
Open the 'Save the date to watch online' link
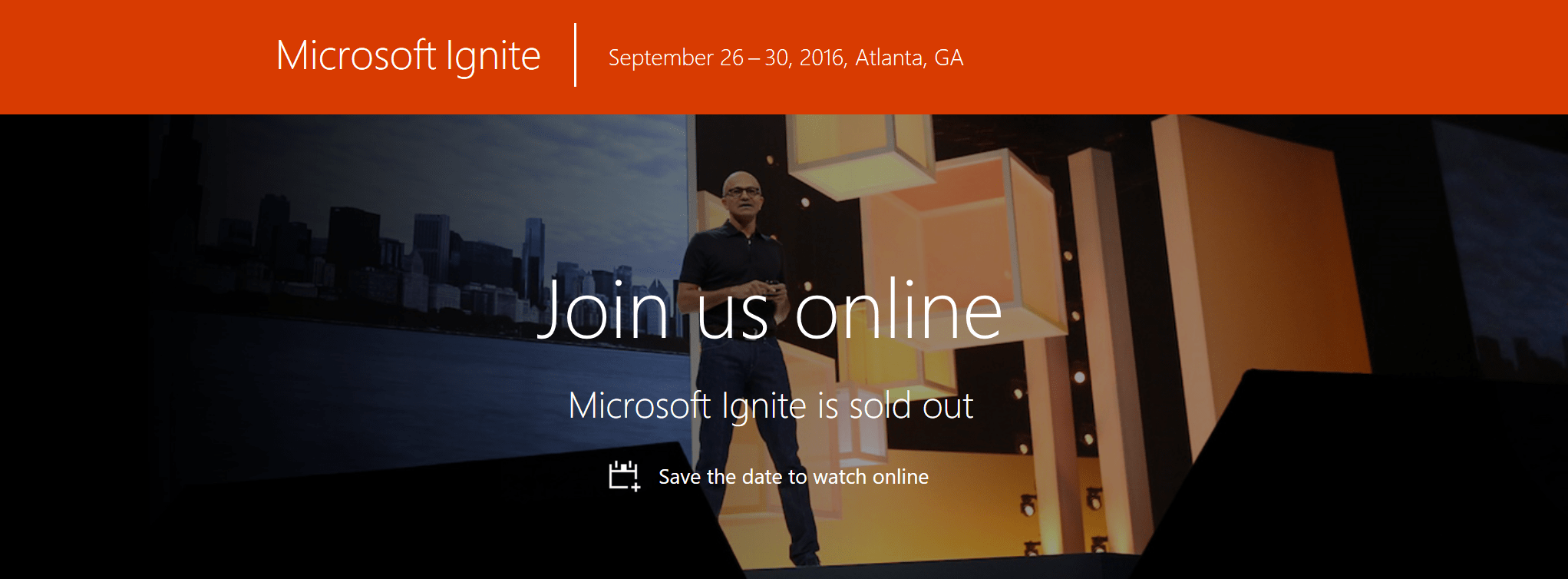(794, 477)
